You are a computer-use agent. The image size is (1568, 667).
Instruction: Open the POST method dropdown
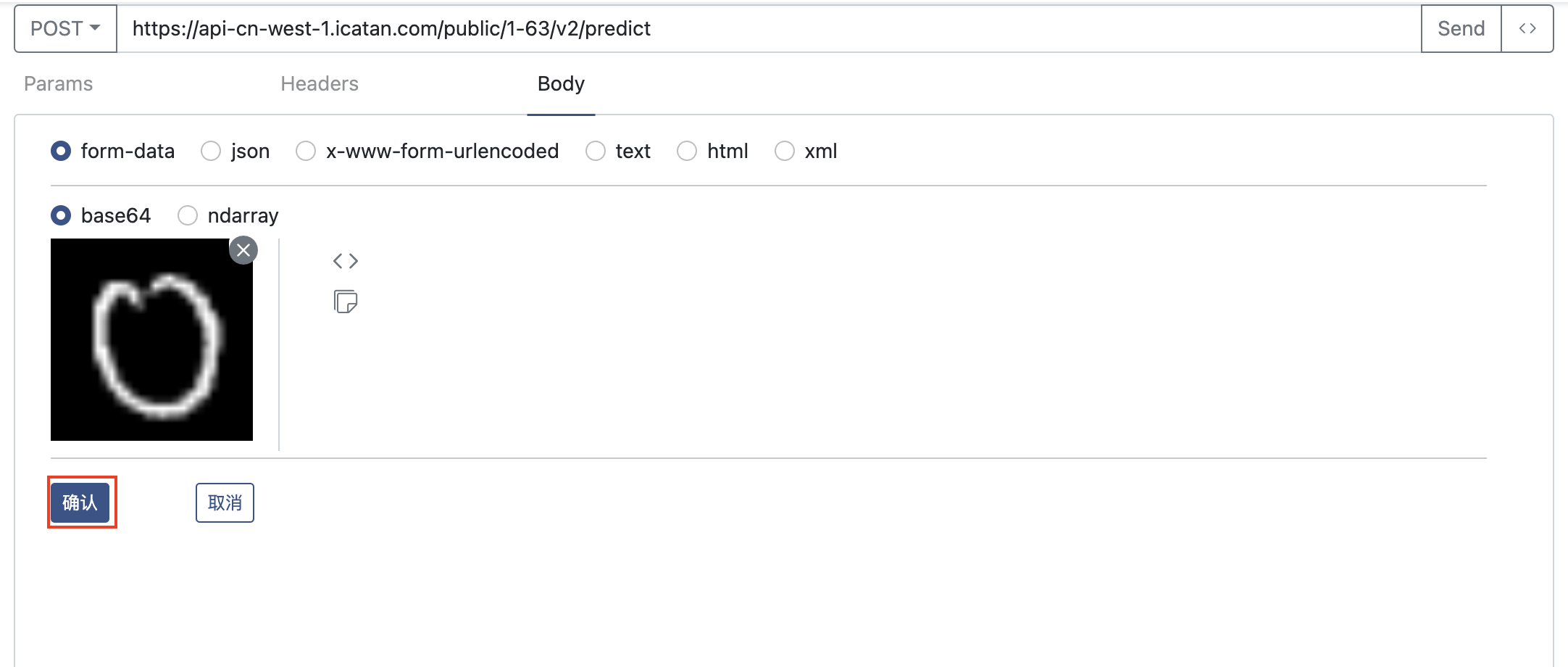click(65, 29)
